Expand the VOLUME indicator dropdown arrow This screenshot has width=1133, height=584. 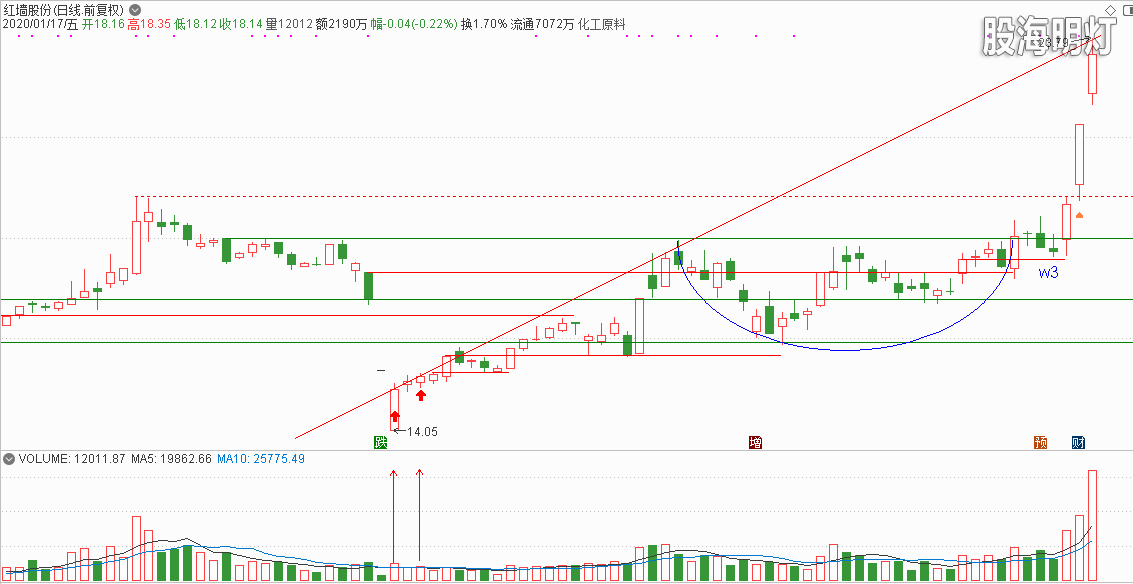[9, 458]
